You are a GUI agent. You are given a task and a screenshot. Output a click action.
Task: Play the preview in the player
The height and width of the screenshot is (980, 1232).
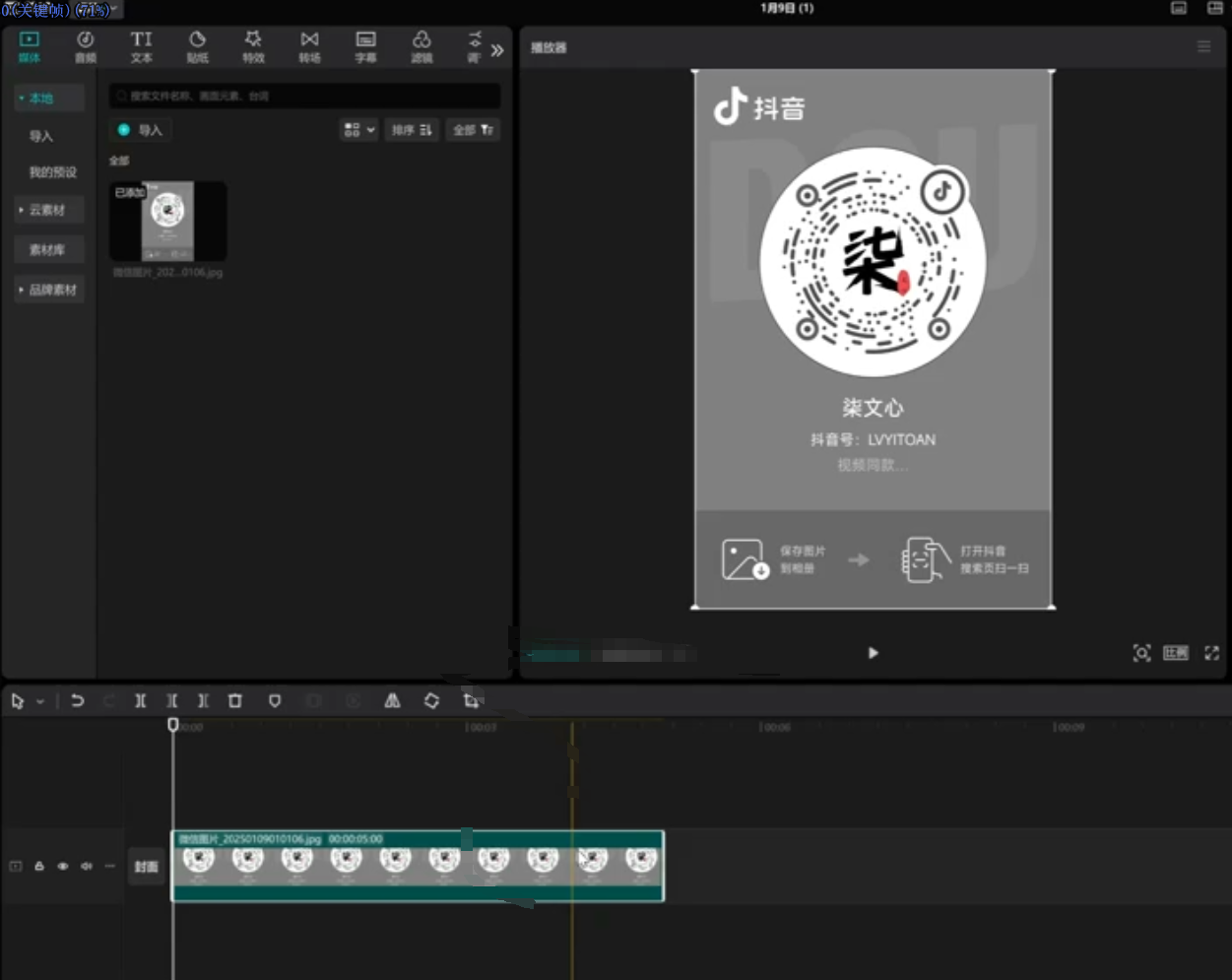(x=873, y=653)
